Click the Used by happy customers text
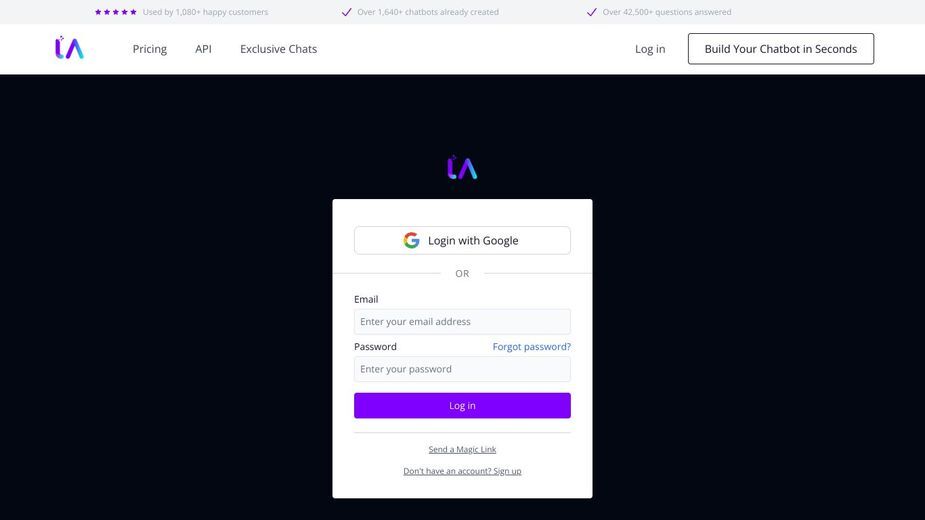Screen dimensions: 925x520 tap(205, 12)
